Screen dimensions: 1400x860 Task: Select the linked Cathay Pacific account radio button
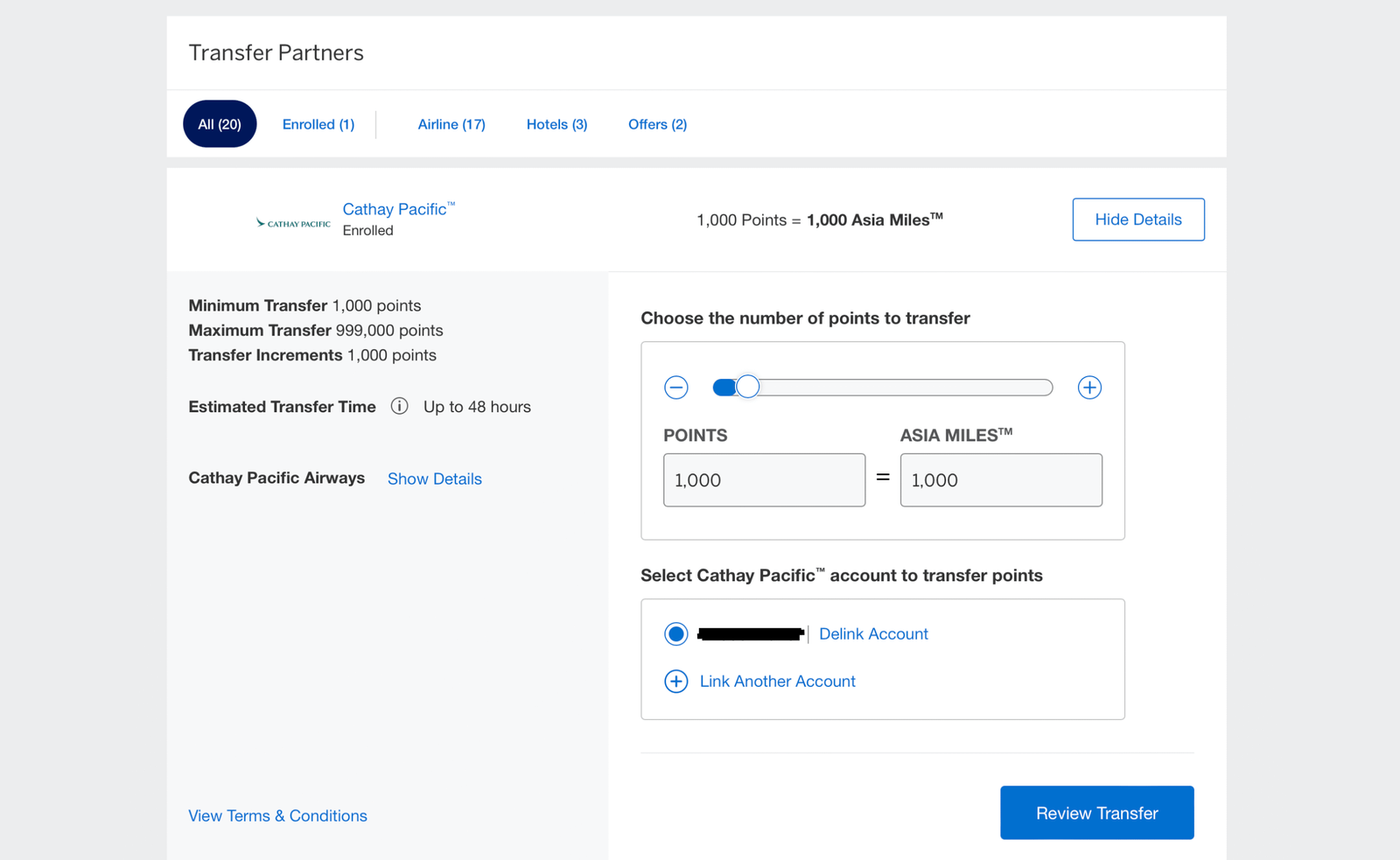pyautogui.click(x=675, y=634)
